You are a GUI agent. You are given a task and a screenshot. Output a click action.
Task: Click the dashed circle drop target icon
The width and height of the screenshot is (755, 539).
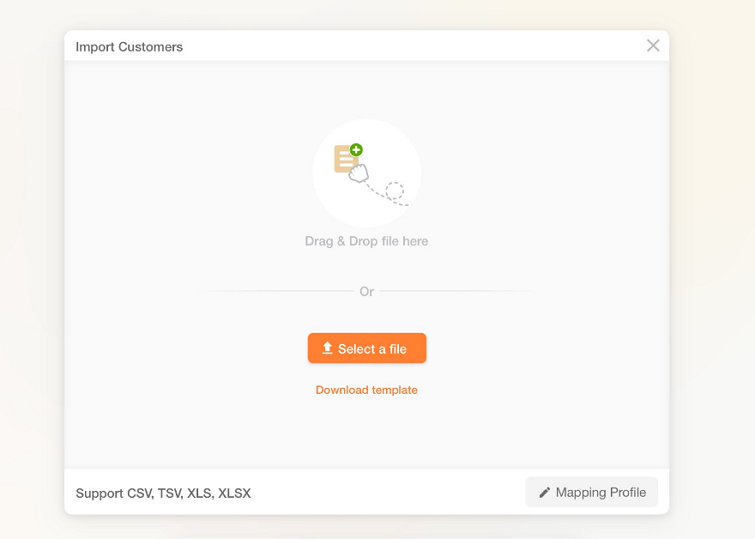(395, 190)
